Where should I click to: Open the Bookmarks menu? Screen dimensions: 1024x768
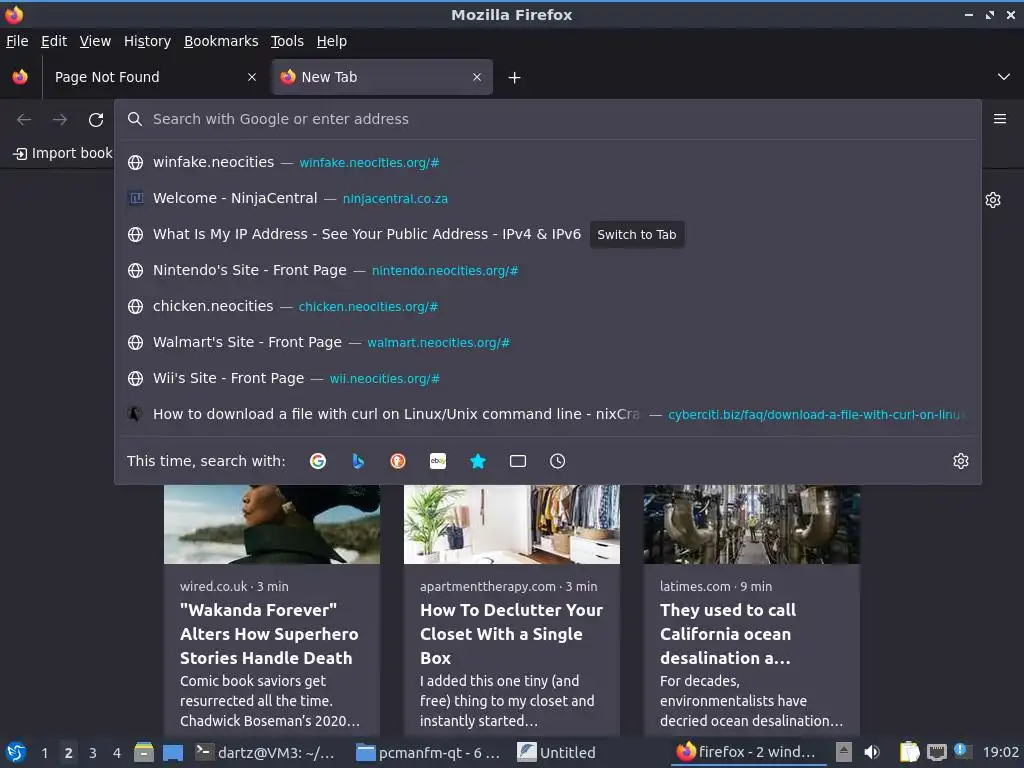(x=221, y=41)
